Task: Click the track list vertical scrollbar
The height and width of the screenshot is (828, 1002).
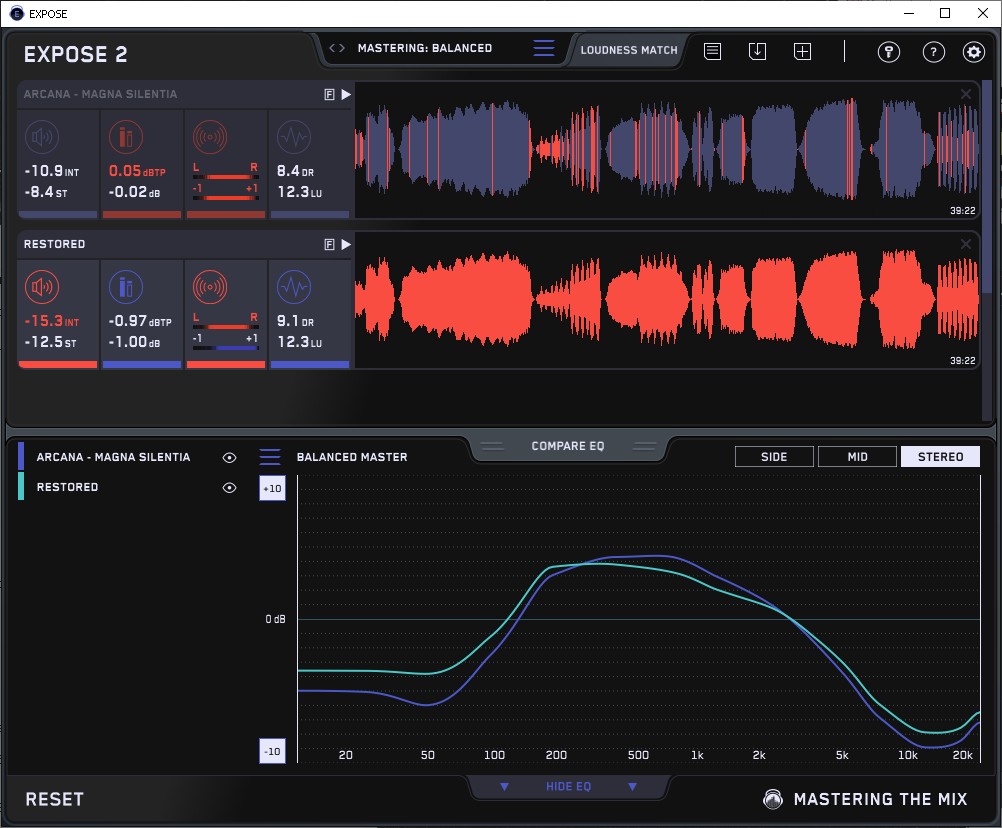Action: 987,188
